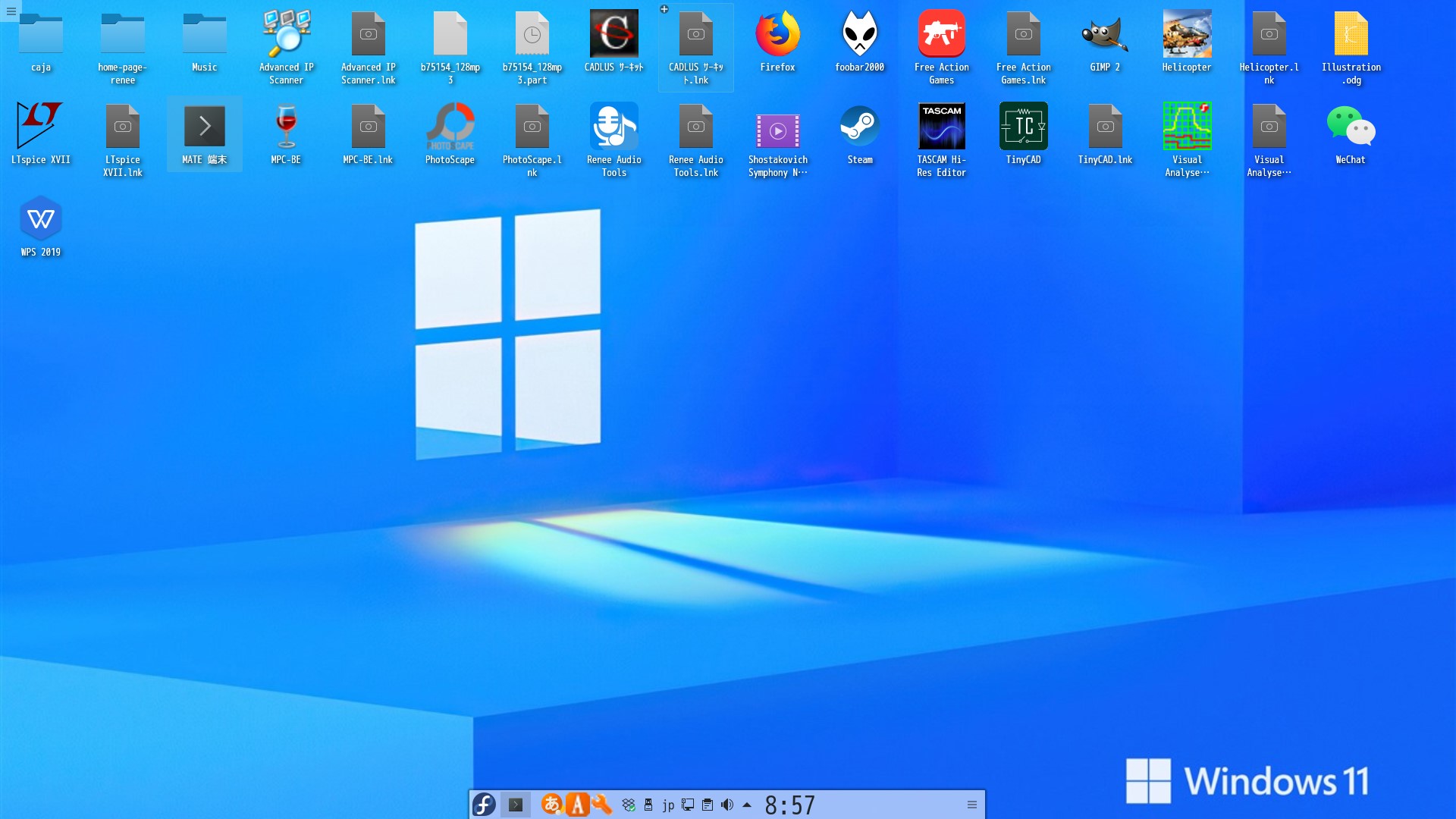Open WeChat
The width and height of the screenshot is (1456, 819).
[x=1350, y=125]
